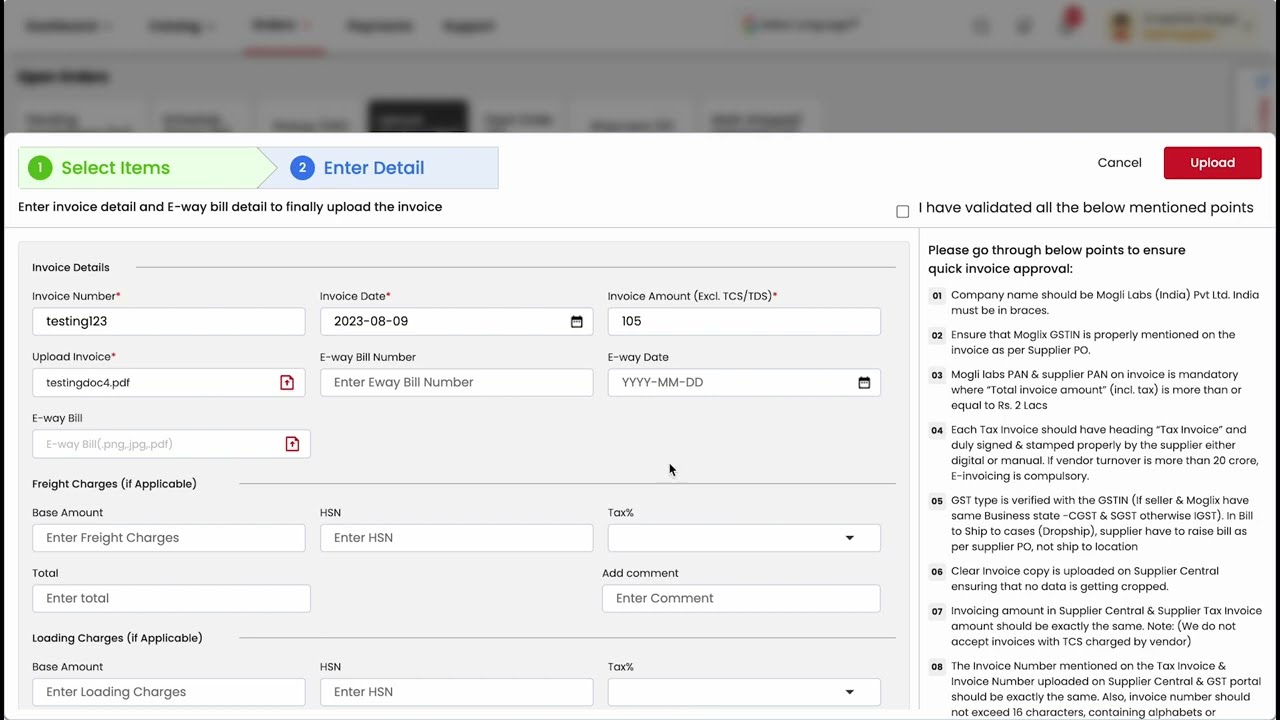The height and width of the screenshot is (720, 1280).
Task: Click the Add comment field
Action: tap(741, 598)
